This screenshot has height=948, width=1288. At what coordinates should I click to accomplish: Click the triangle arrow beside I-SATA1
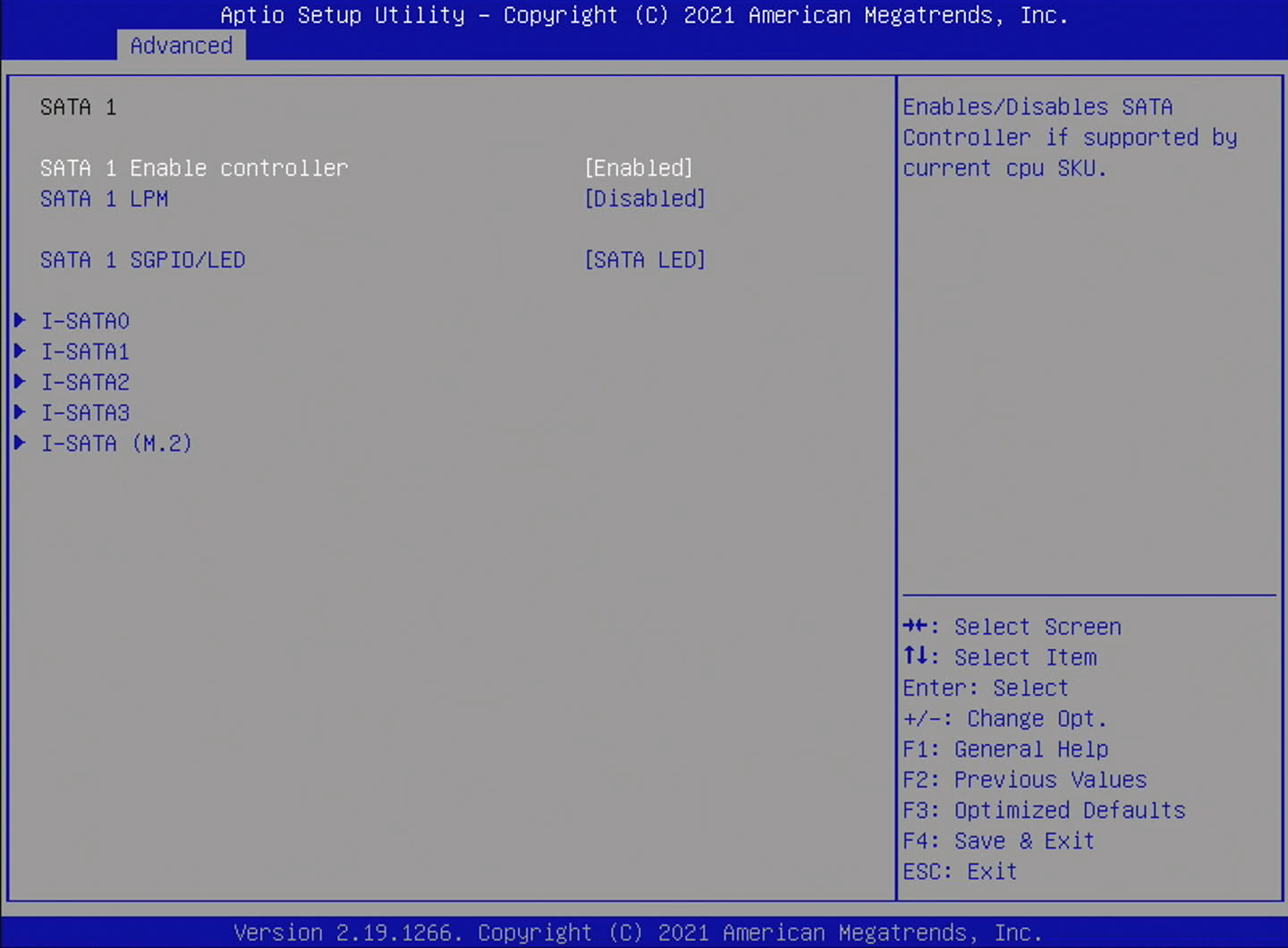click(x=20, y=351)
